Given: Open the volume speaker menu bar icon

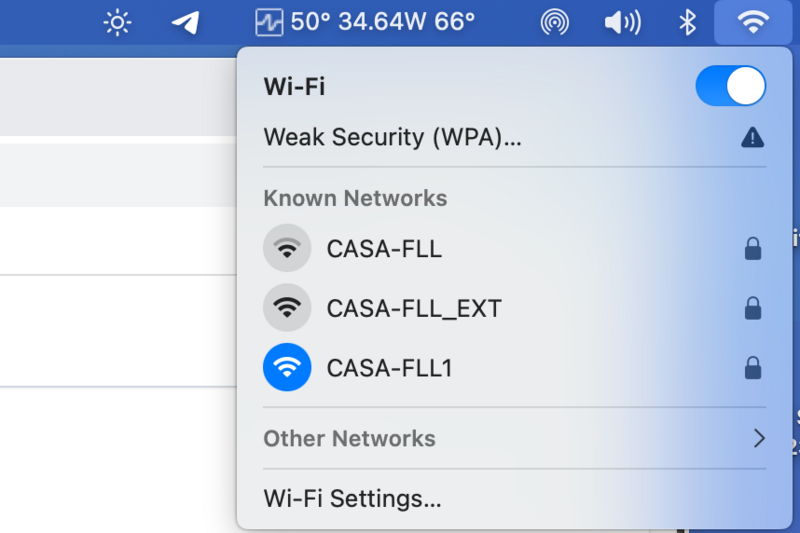Looking at the screenshot, I should tap(622, 22).
